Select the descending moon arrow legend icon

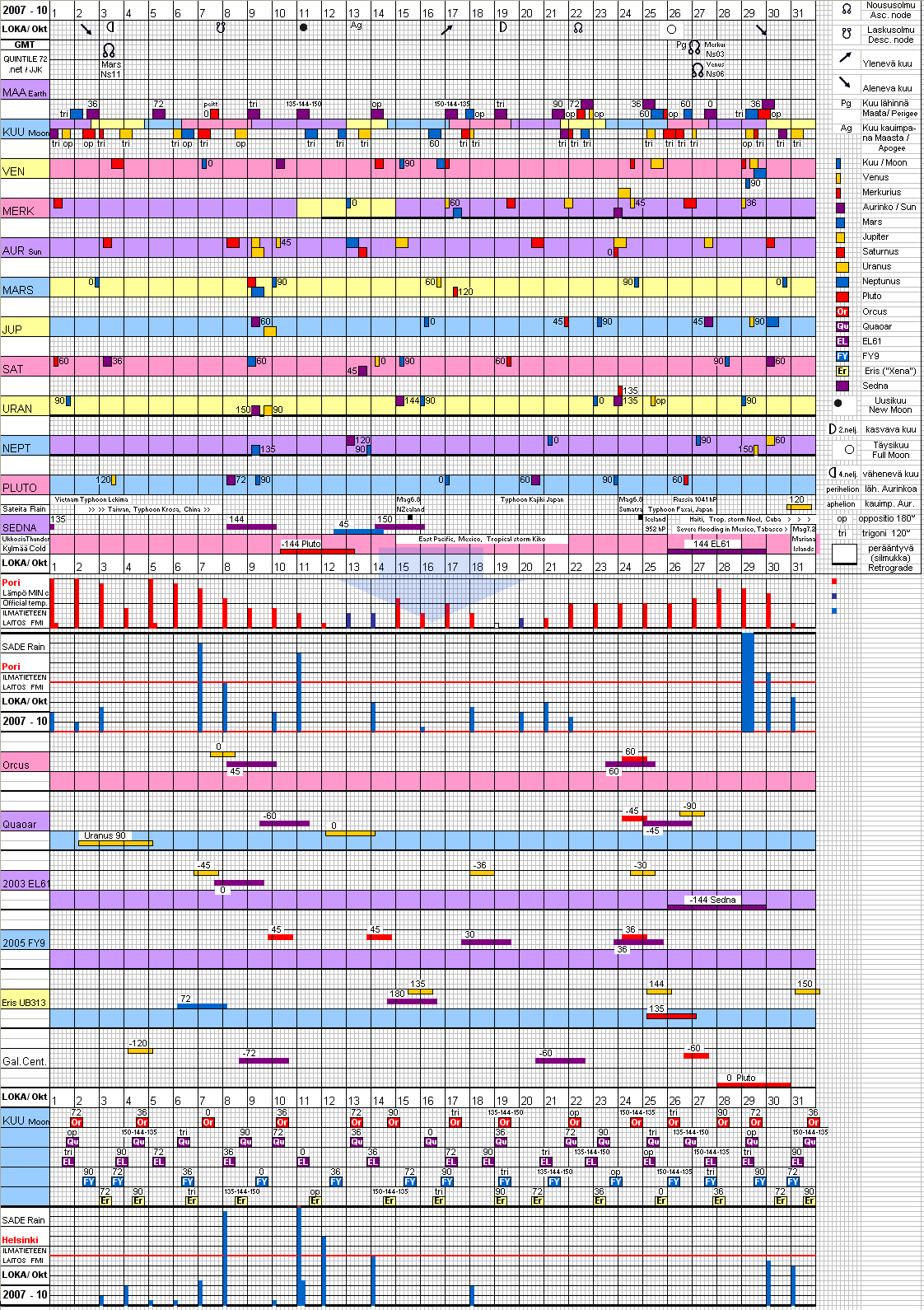click(x=845, y=82)
